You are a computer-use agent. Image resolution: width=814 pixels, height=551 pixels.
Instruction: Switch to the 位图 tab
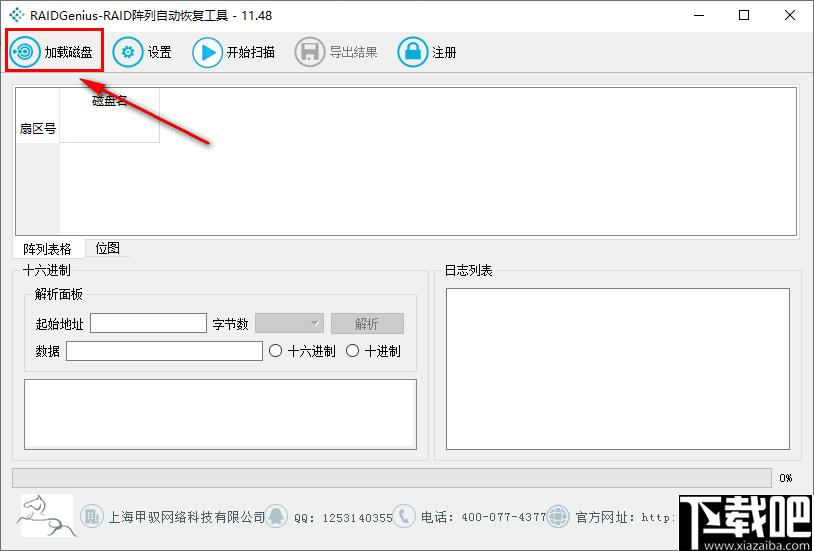108,248
